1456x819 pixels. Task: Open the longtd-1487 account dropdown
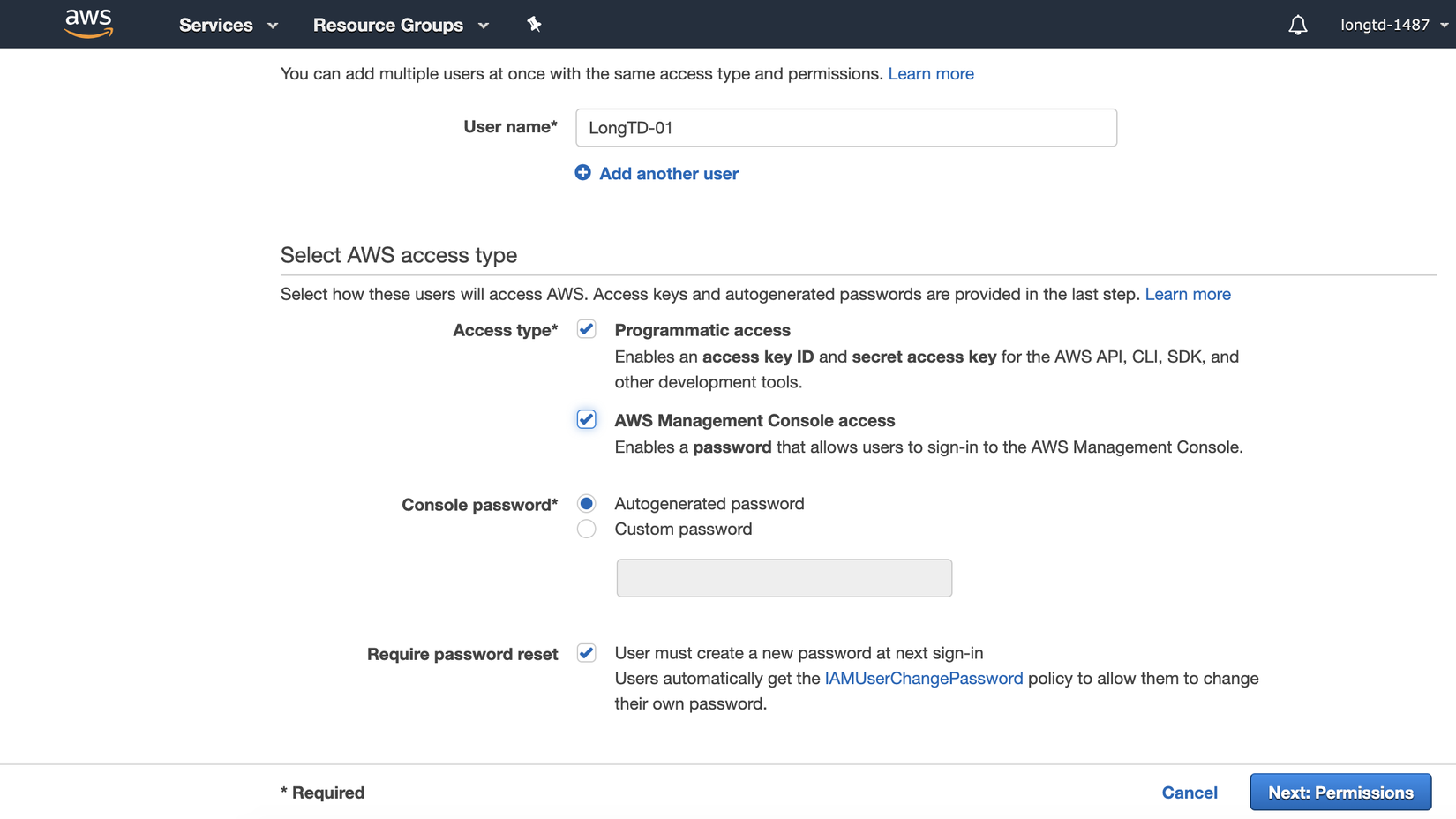(x=1393, y=25)
